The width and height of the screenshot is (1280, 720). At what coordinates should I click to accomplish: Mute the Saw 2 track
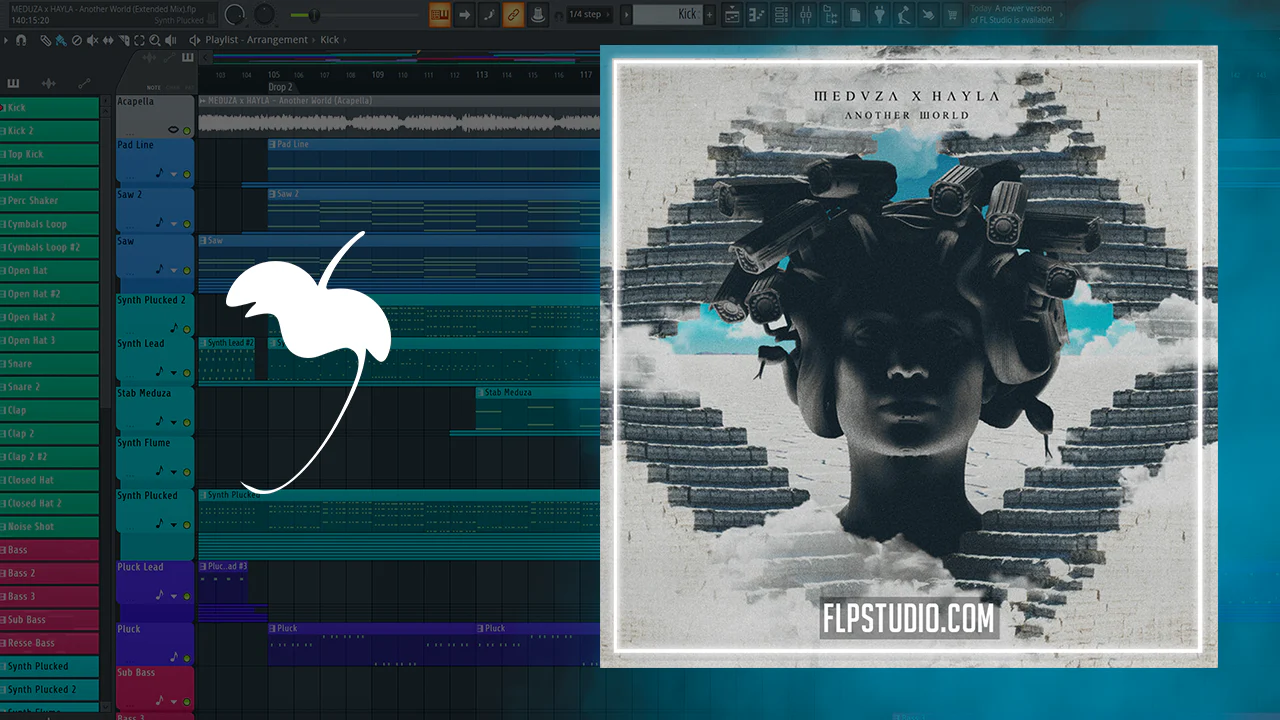tap(187, 223)
